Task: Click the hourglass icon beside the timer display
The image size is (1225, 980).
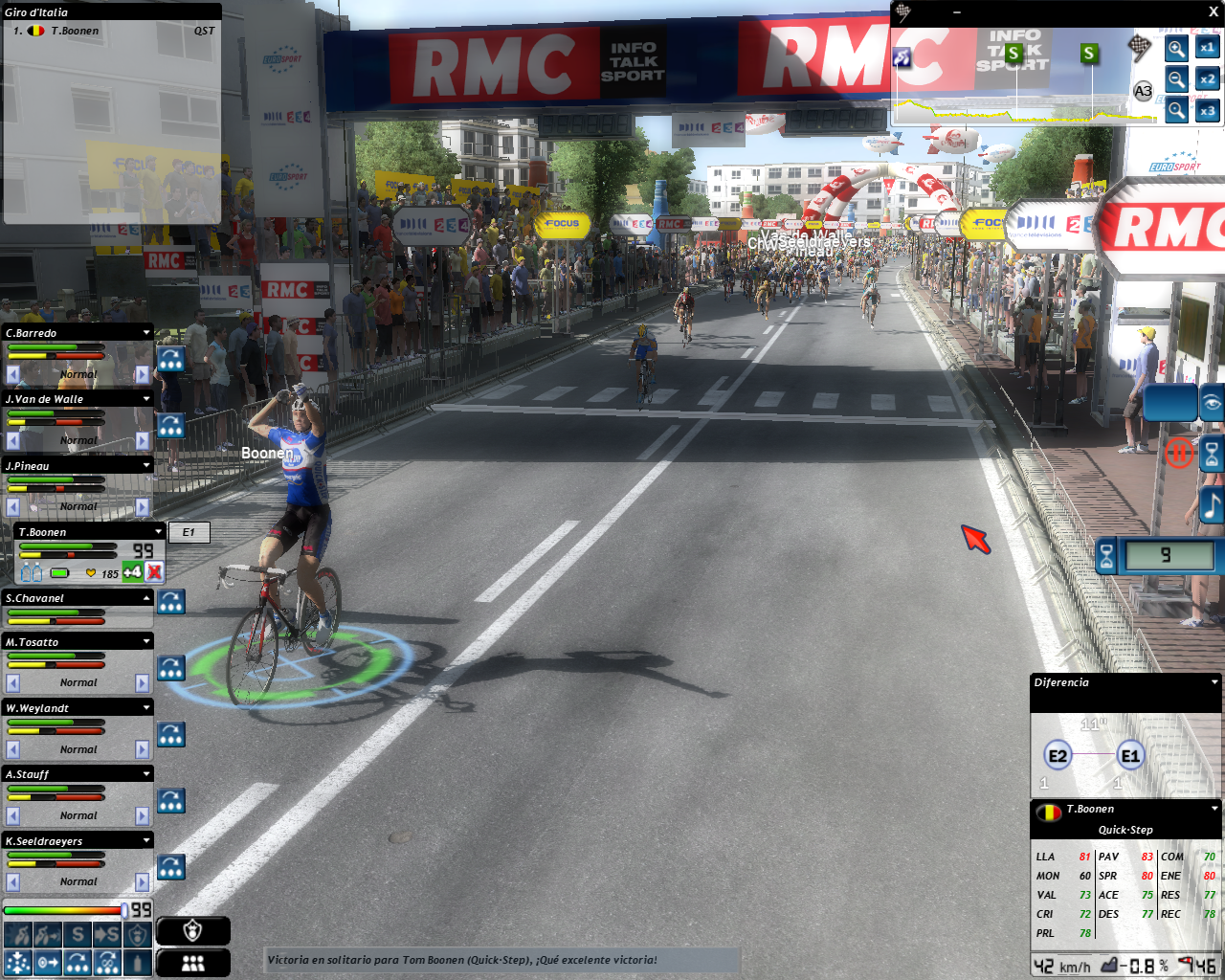Action: click(x=1106, y=556)
